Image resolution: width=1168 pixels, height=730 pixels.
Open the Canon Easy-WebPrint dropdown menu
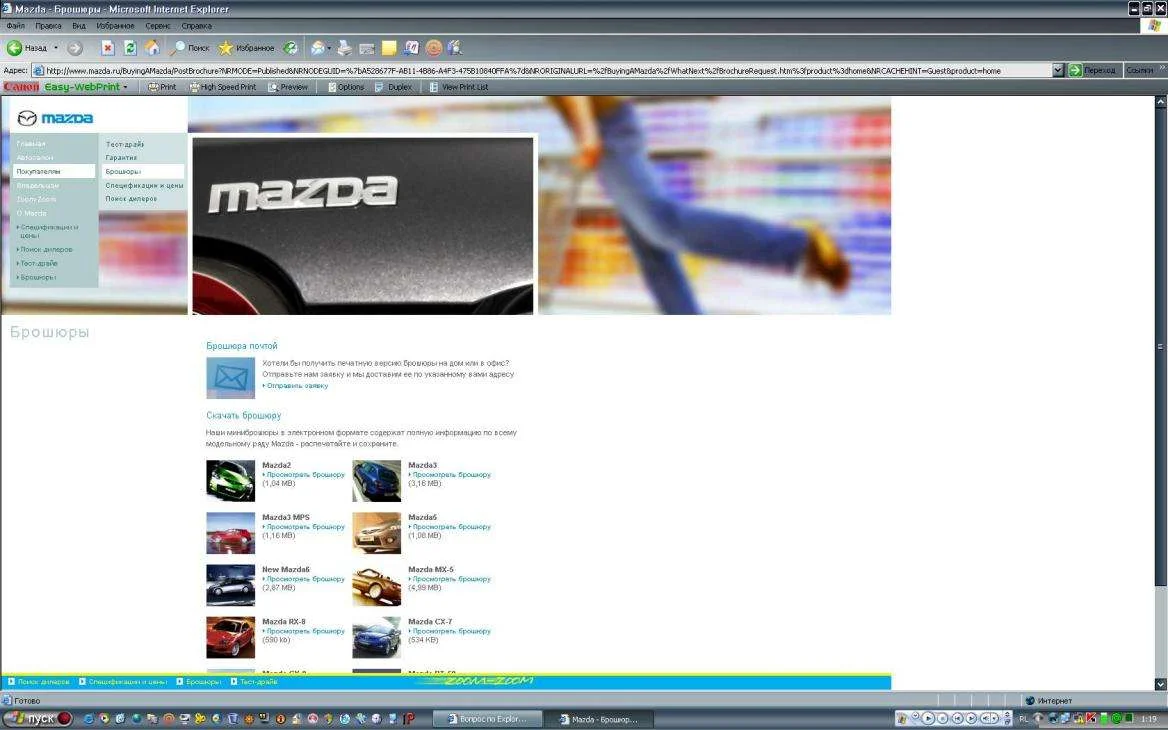[125, 87]
